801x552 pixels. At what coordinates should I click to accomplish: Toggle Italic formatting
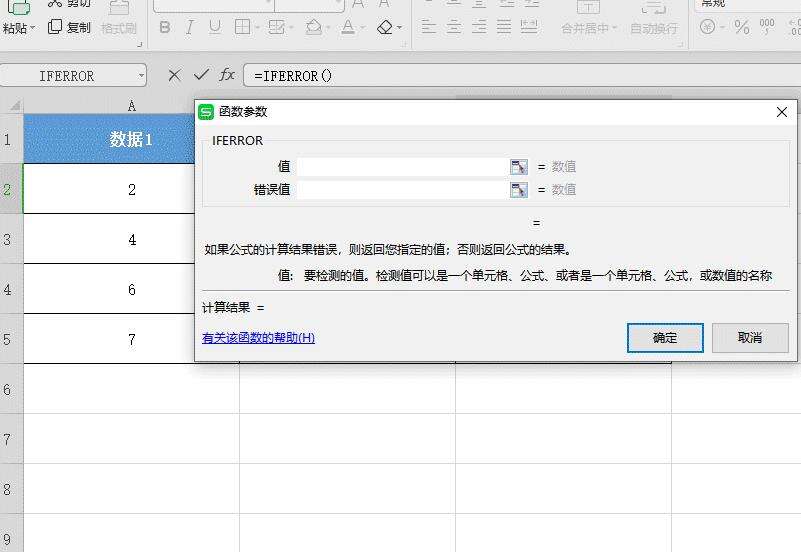190,27
